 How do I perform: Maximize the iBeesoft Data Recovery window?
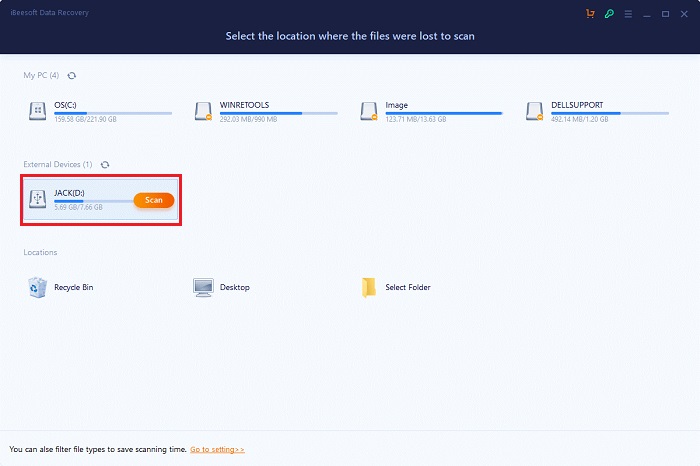click(666, 14)
